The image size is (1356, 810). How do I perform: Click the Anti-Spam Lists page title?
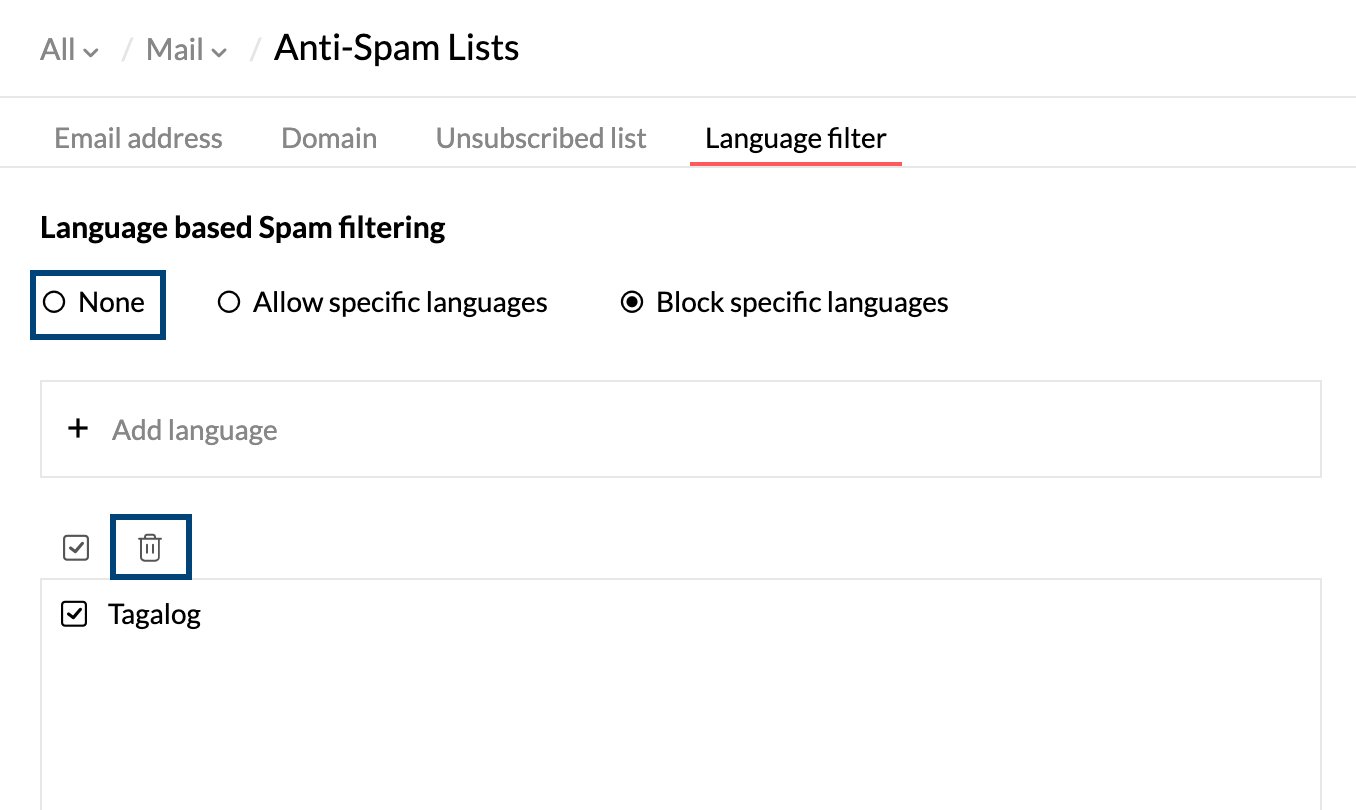(397, 48)
